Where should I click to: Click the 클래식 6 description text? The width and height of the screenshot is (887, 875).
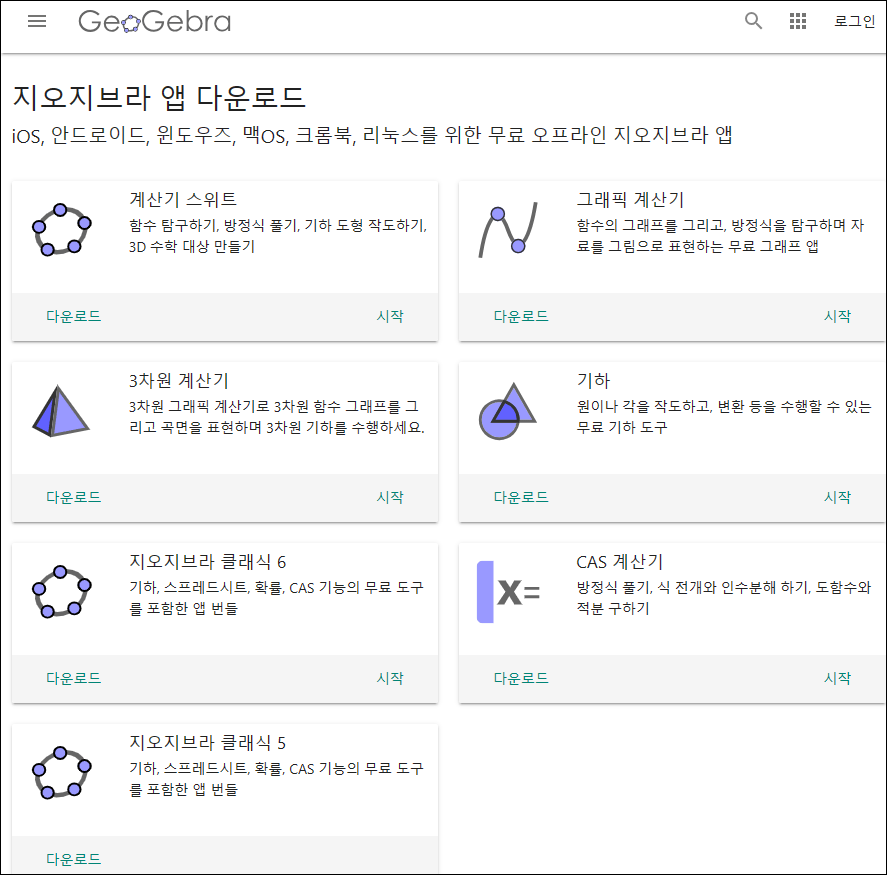tap(276, 598)
